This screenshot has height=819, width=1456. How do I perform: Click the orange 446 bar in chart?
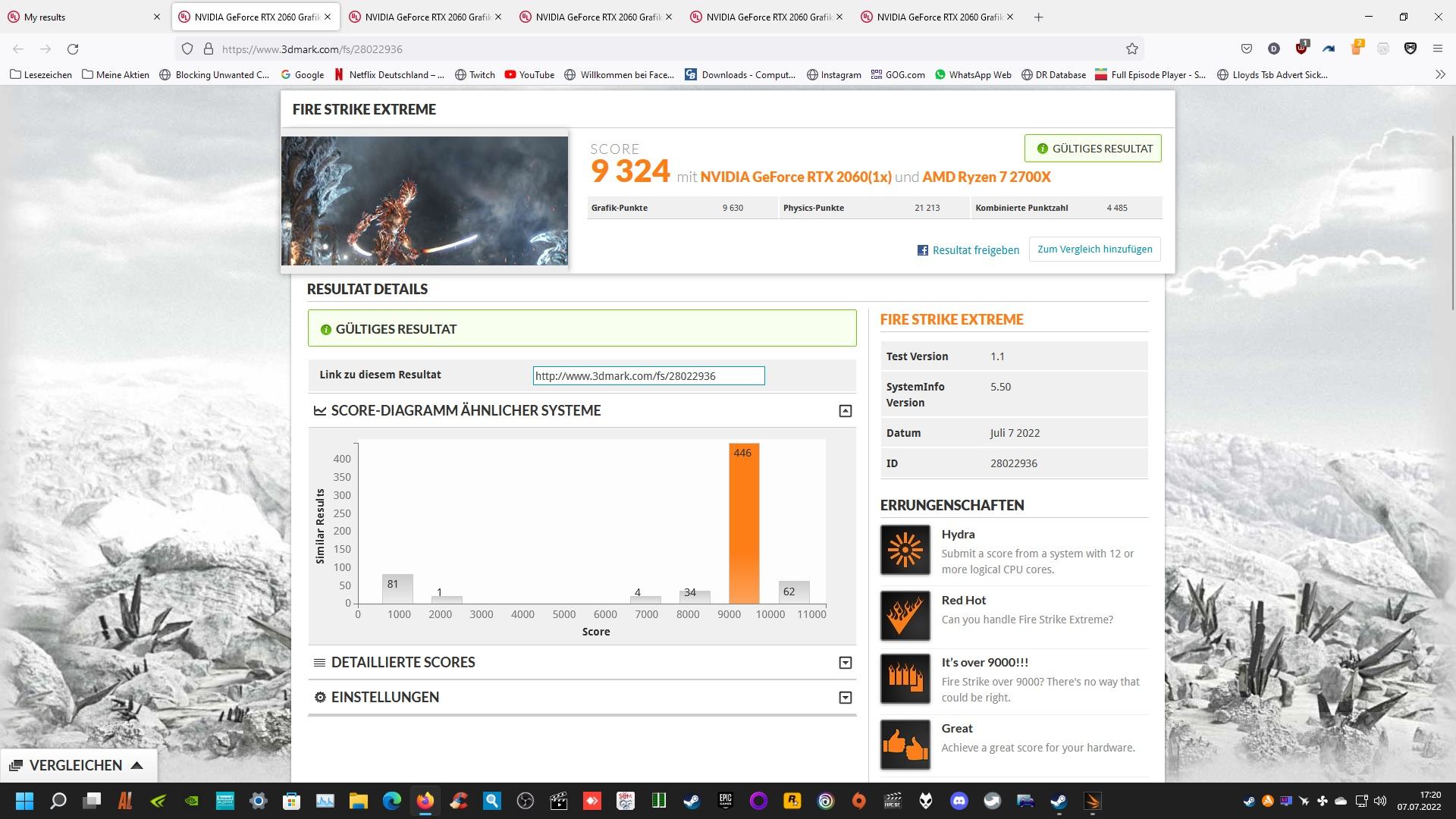[743, 524]
